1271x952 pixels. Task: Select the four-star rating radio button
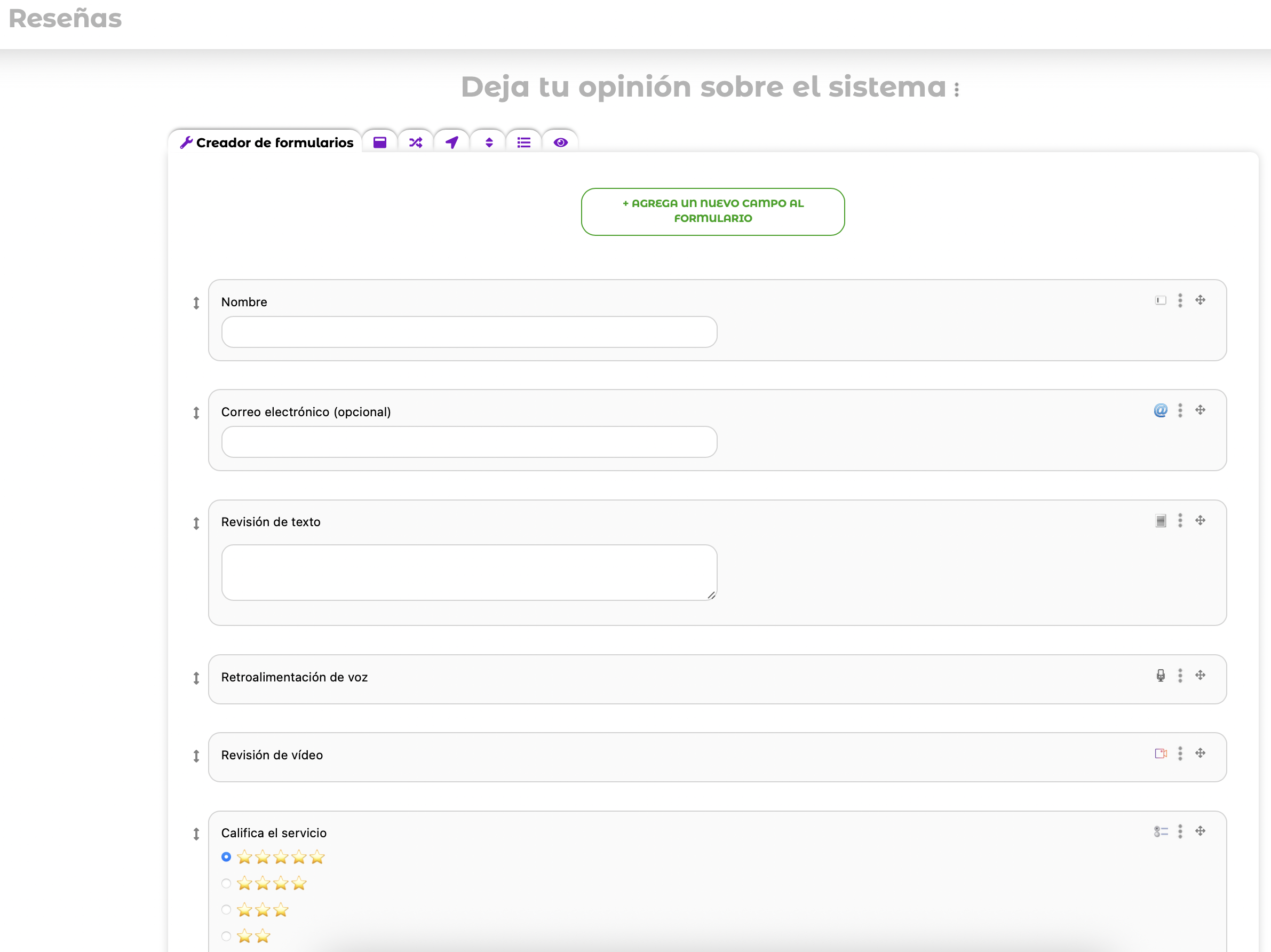click(226, 884)
